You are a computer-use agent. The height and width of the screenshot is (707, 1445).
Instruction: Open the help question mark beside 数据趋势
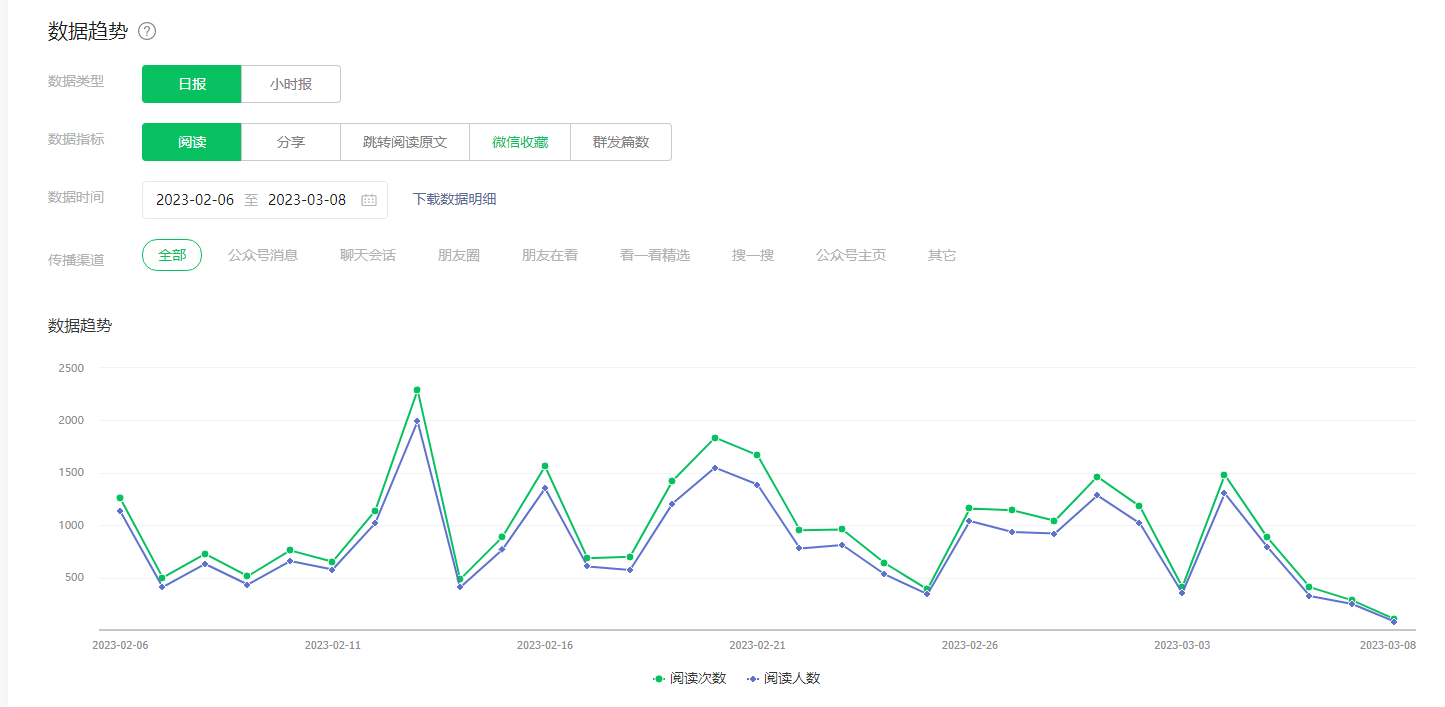coord(147,31)
